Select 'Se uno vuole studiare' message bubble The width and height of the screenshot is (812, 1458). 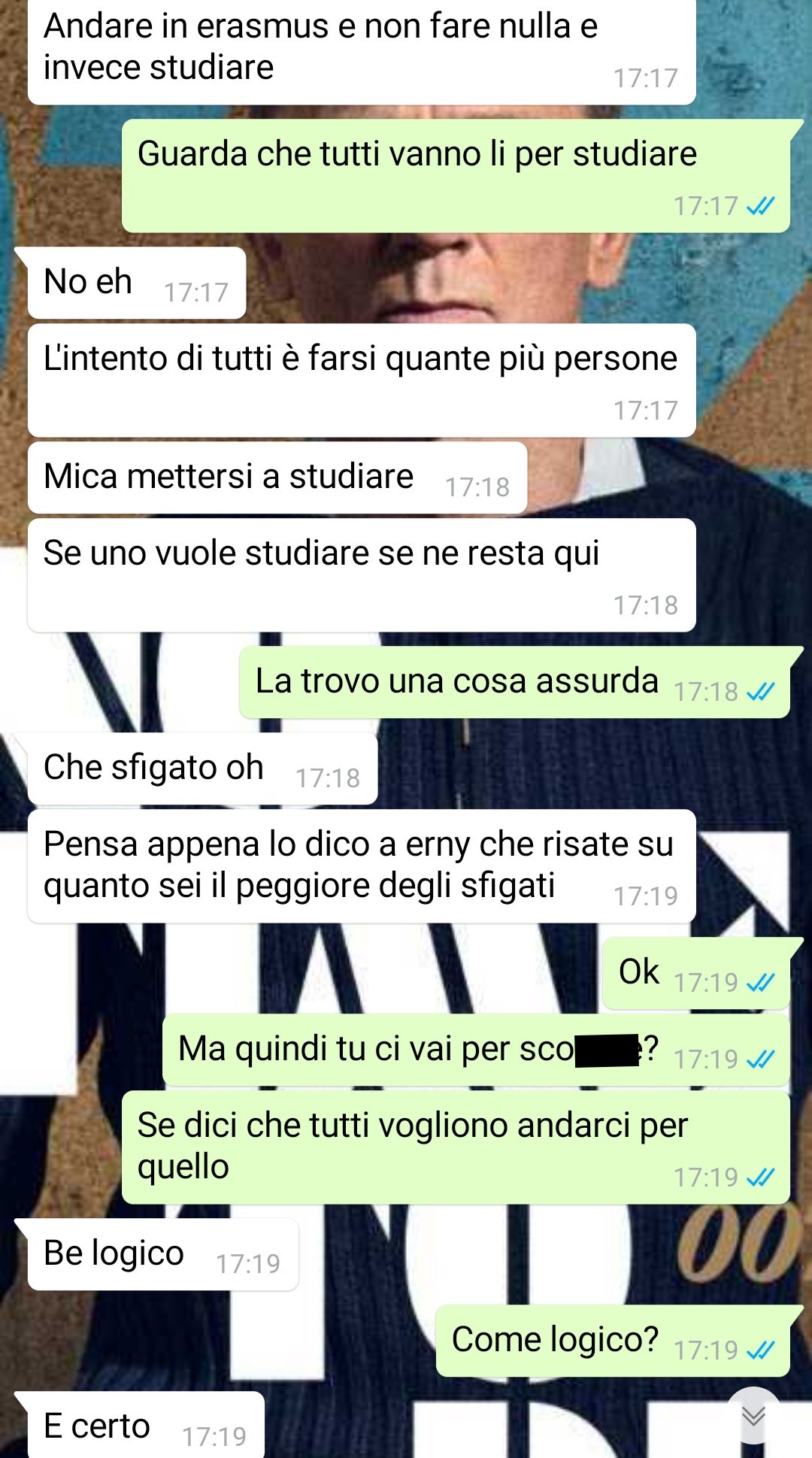(x=362, y=575)
